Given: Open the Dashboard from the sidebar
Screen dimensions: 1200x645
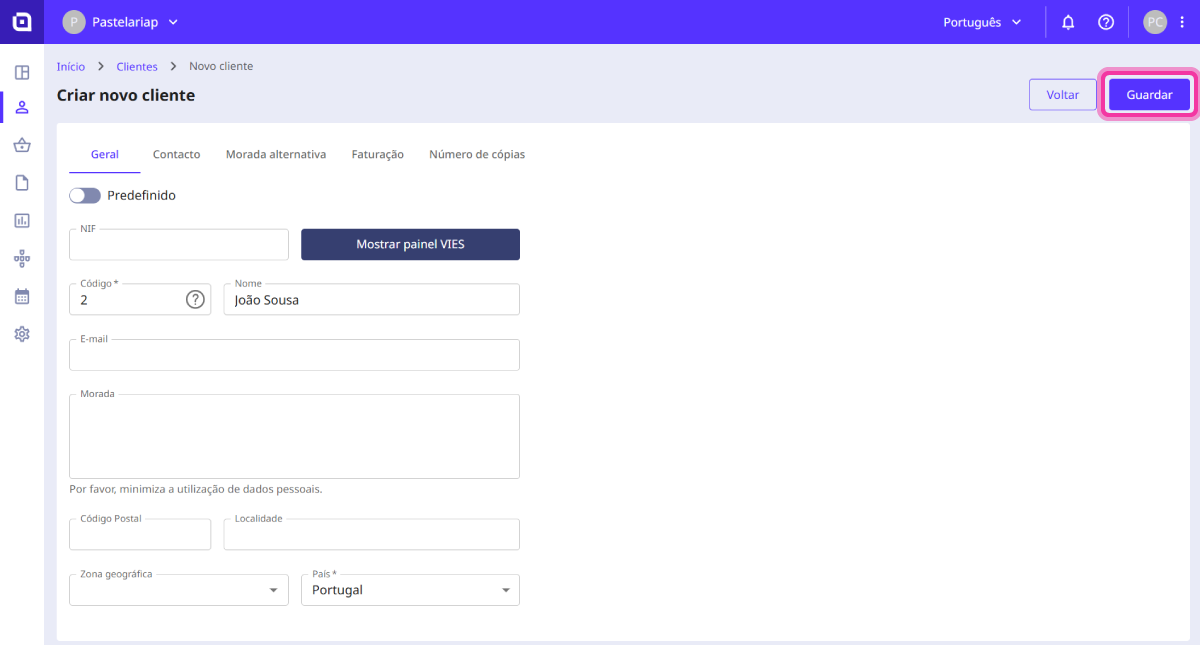Looking at the screenshot, I should coord(22,71).
